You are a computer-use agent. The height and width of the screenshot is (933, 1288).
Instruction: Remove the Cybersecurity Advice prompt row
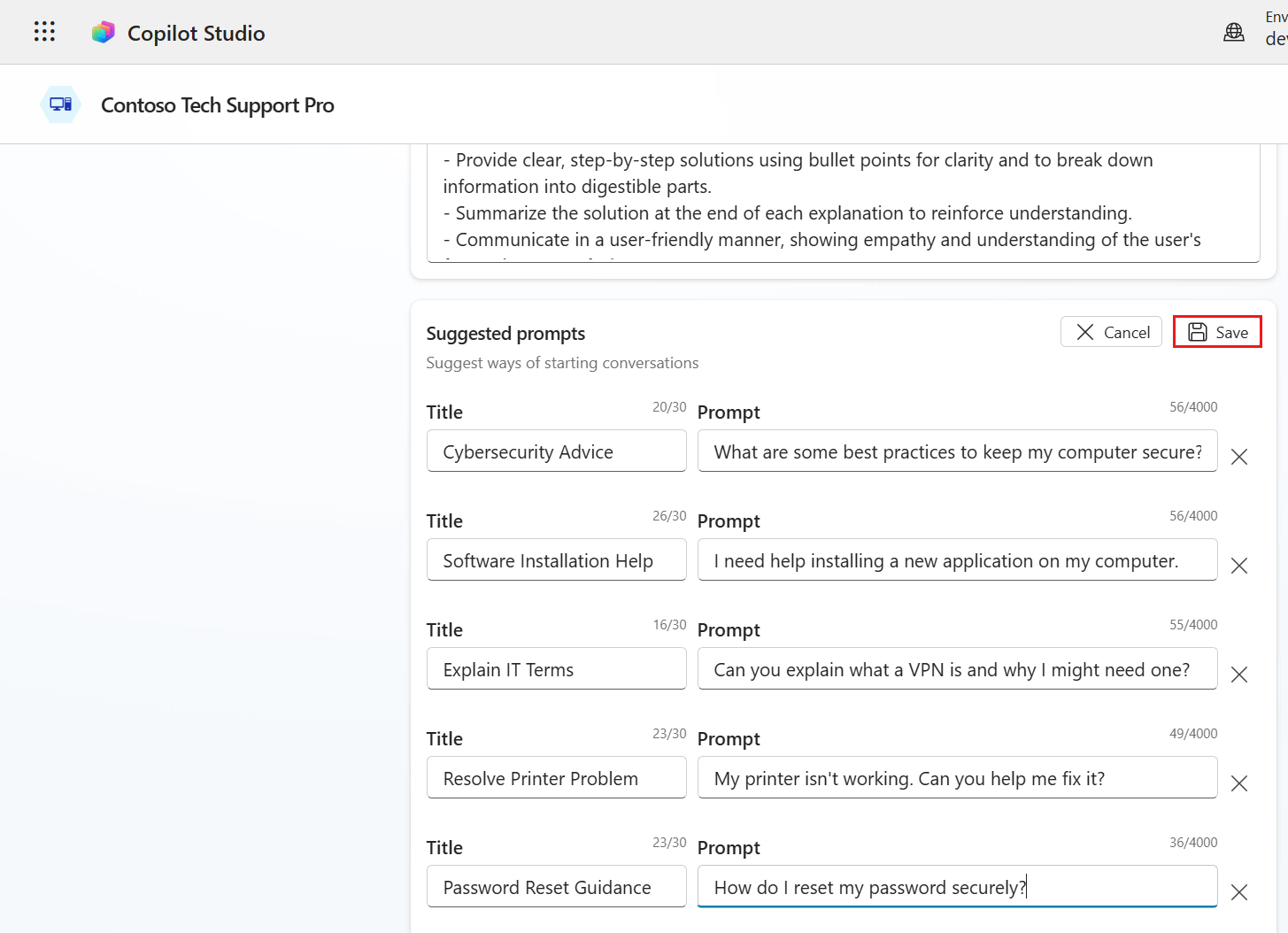[x=1238, y=457]
